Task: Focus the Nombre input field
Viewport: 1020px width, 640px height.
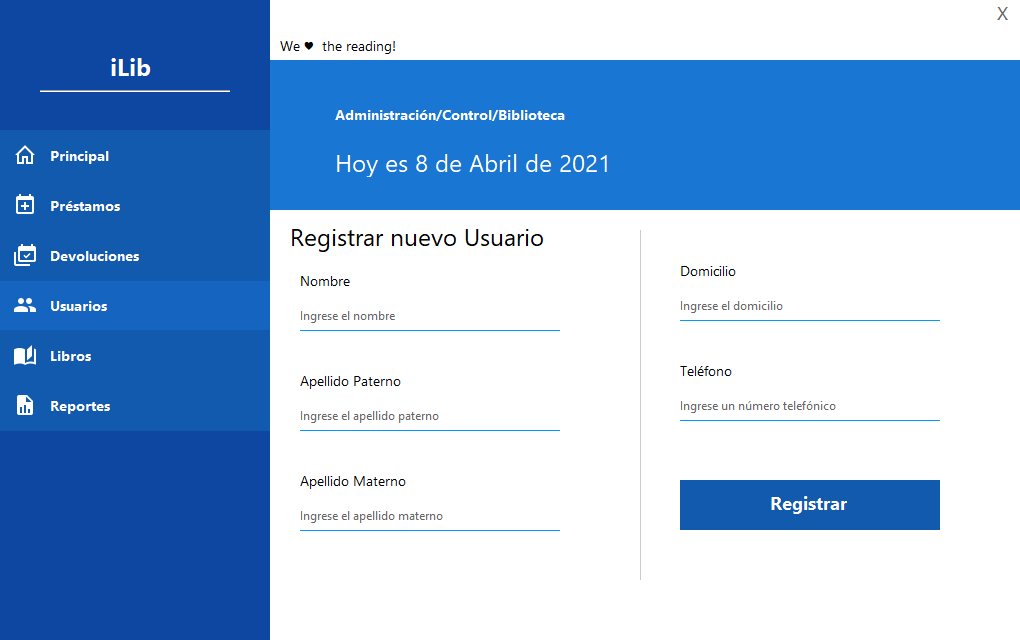Action: 429,316
